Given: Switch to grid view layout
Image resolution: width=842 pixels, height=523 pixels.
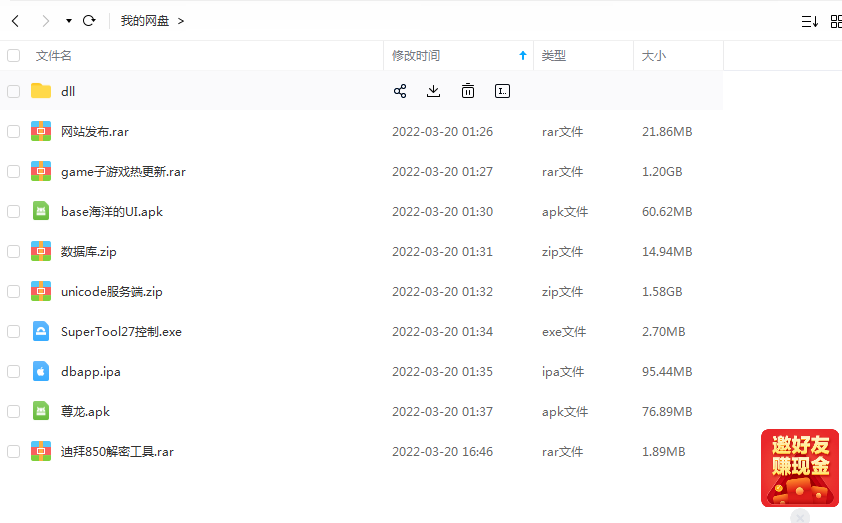Looking at the screenshot, I should tap(836, 21).
